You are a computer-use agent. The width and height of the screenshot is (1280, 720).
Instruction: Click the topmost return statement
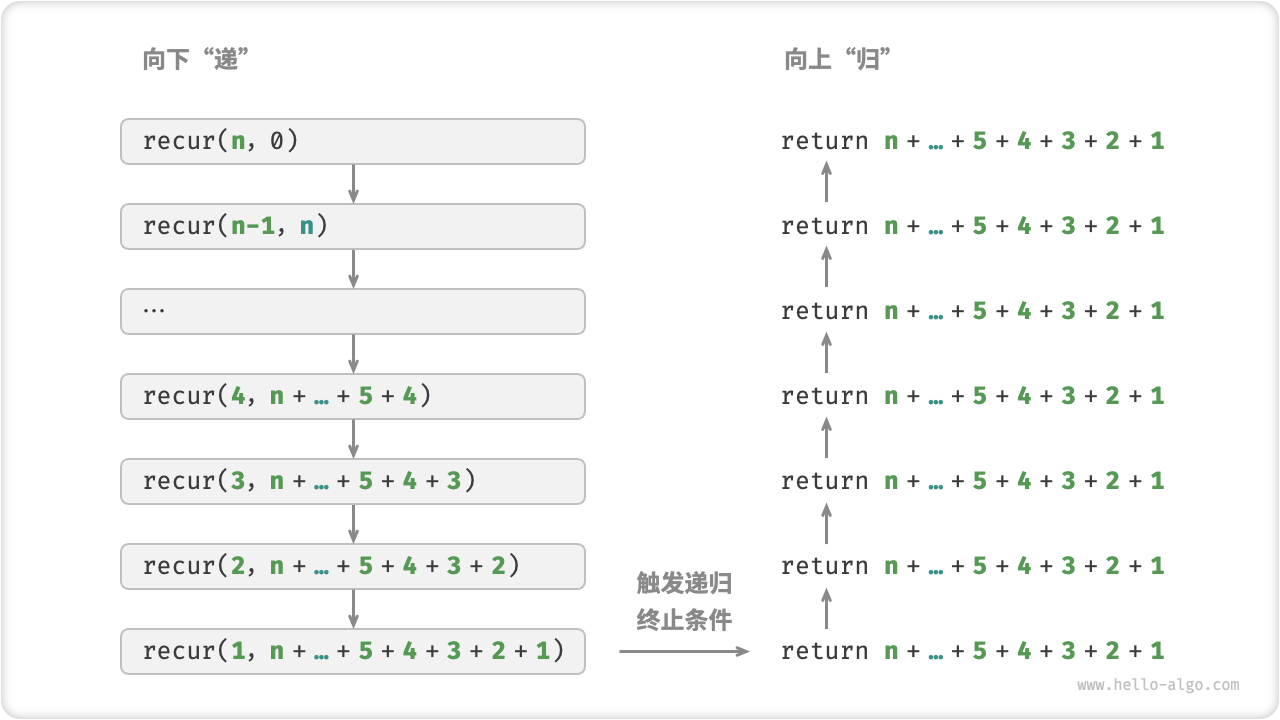[x=972, y=141]
